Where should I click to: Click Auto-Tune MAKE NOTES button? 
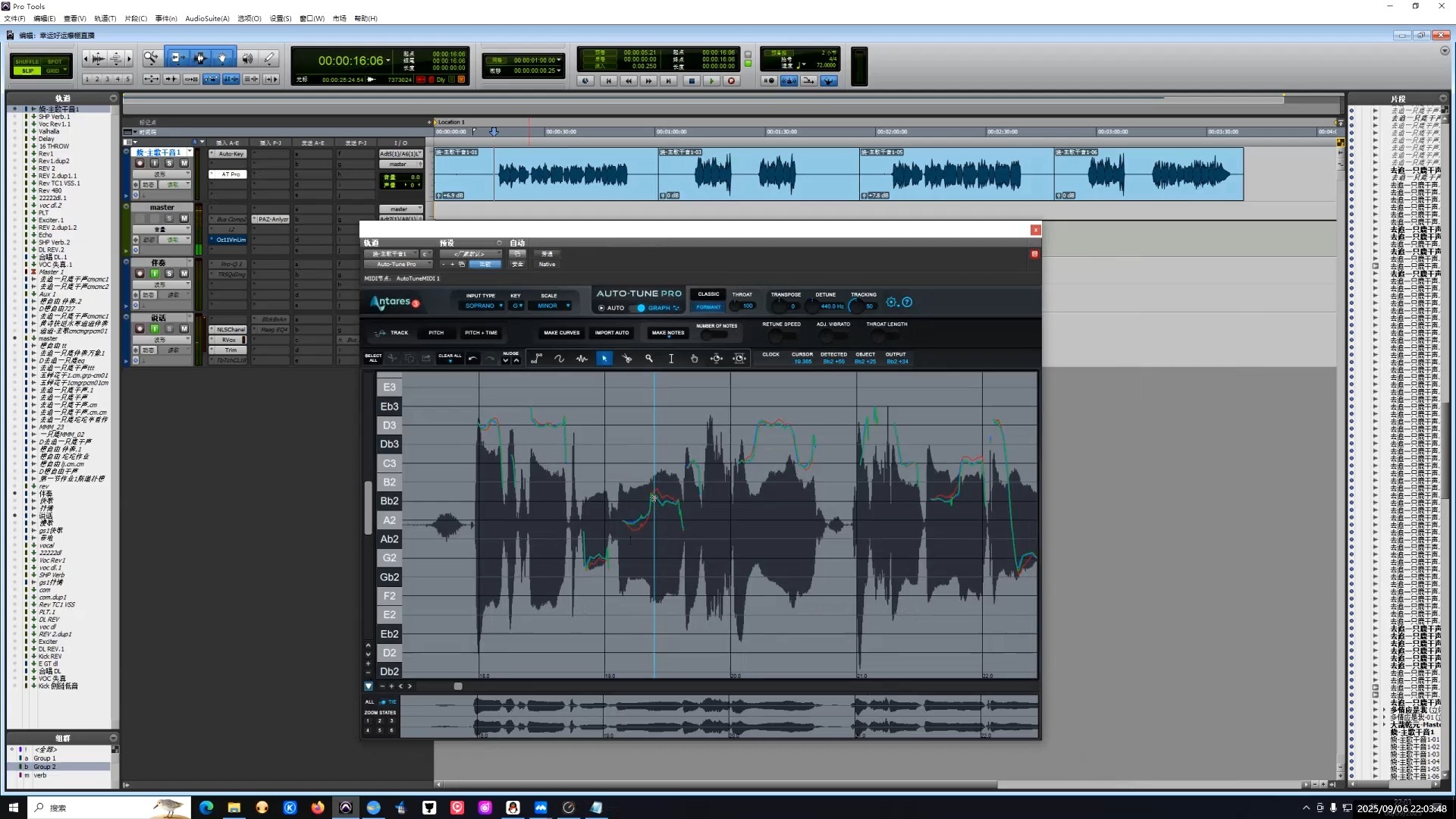pyautogui.click(x=667, y=333)
